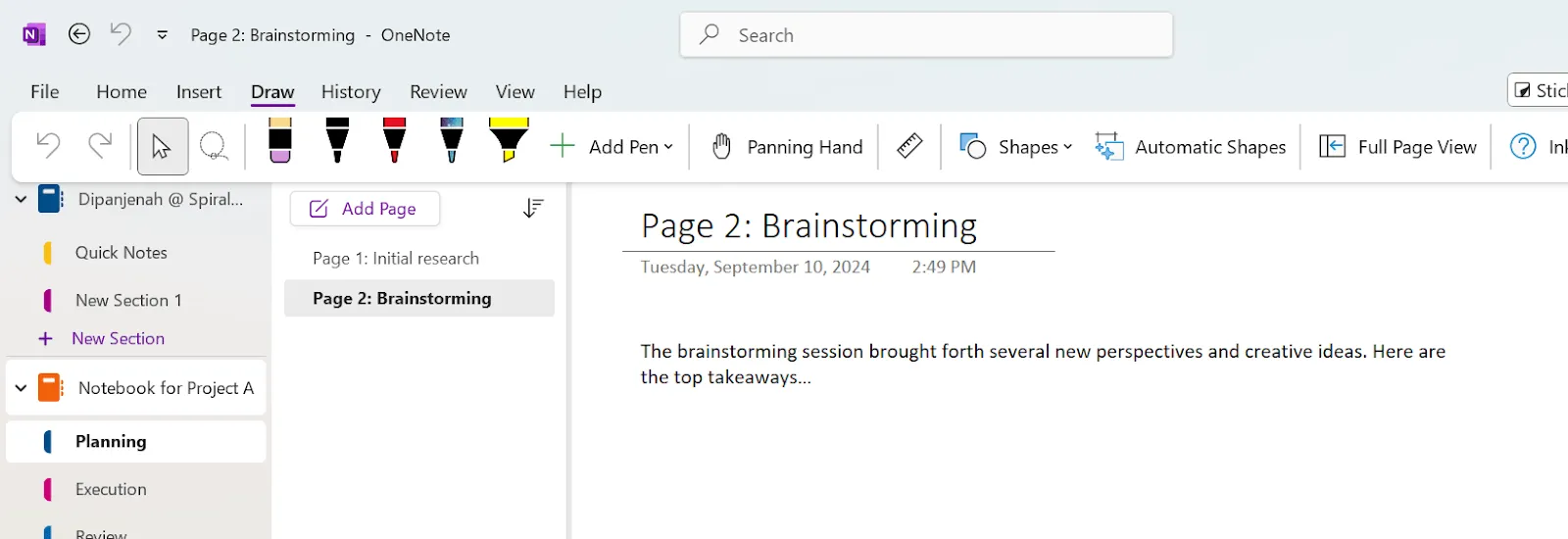Viewport: 1568px width, 539px height.
Task: Click inside the Search box
Action: [x=926, y=35]
